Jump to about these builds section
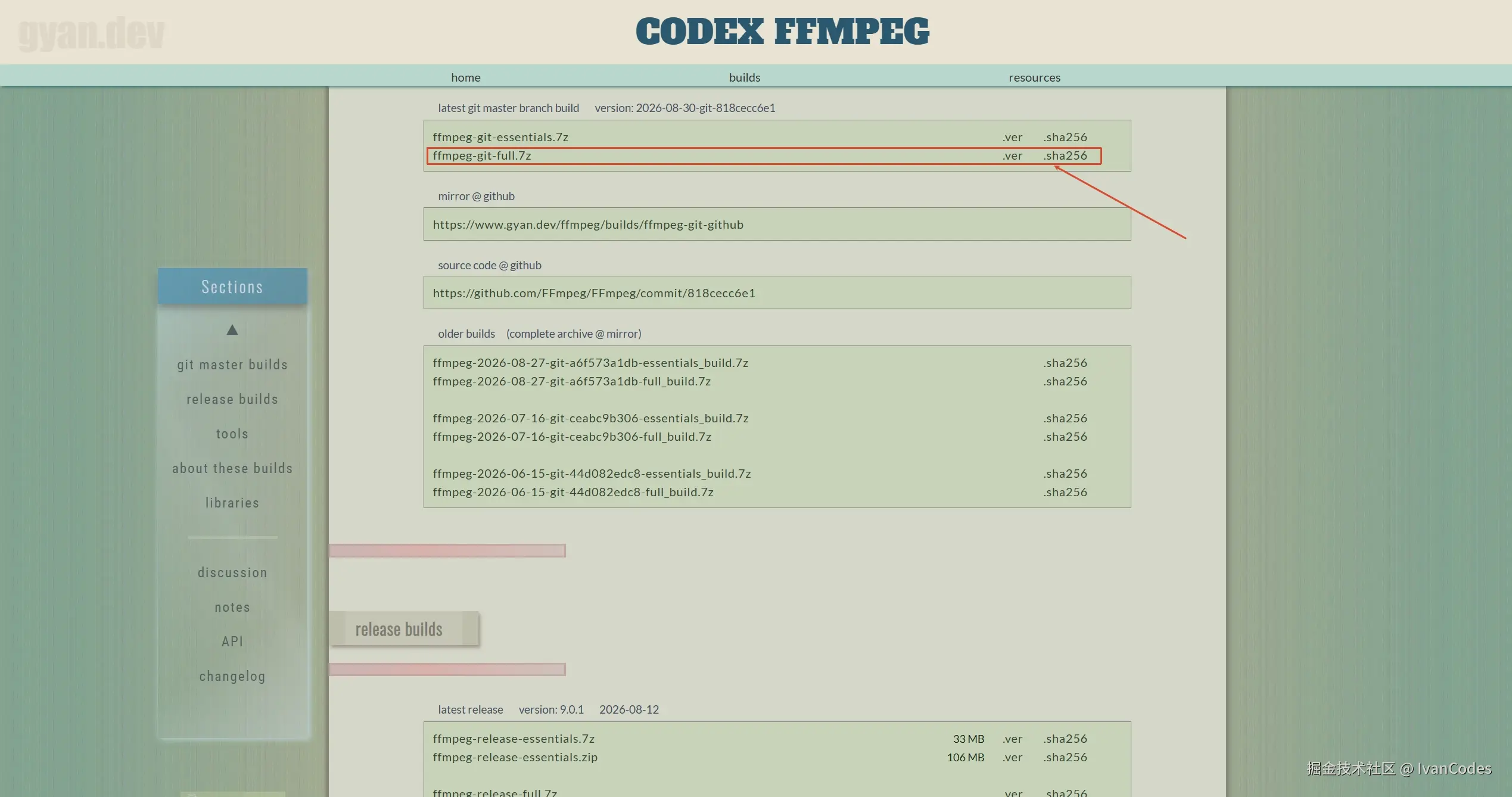Viewport: 1512px width, 797px height. (232, 468)
